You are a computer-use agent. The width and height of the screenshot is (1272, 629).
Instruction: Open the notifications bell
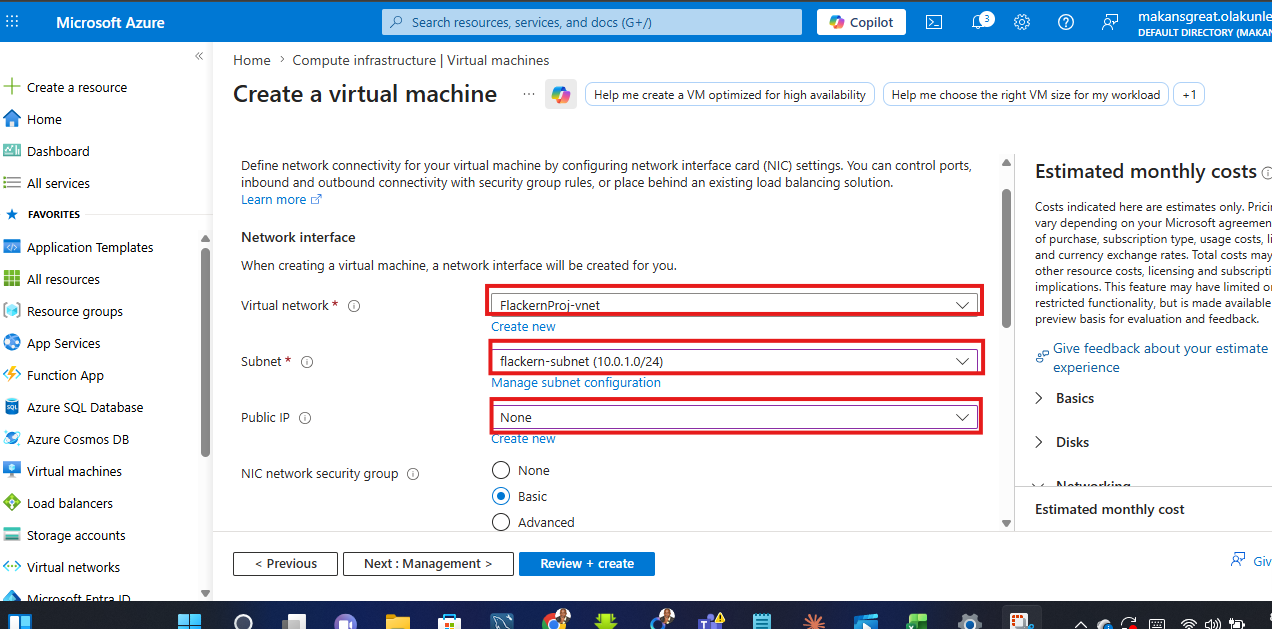click(979, 22)
